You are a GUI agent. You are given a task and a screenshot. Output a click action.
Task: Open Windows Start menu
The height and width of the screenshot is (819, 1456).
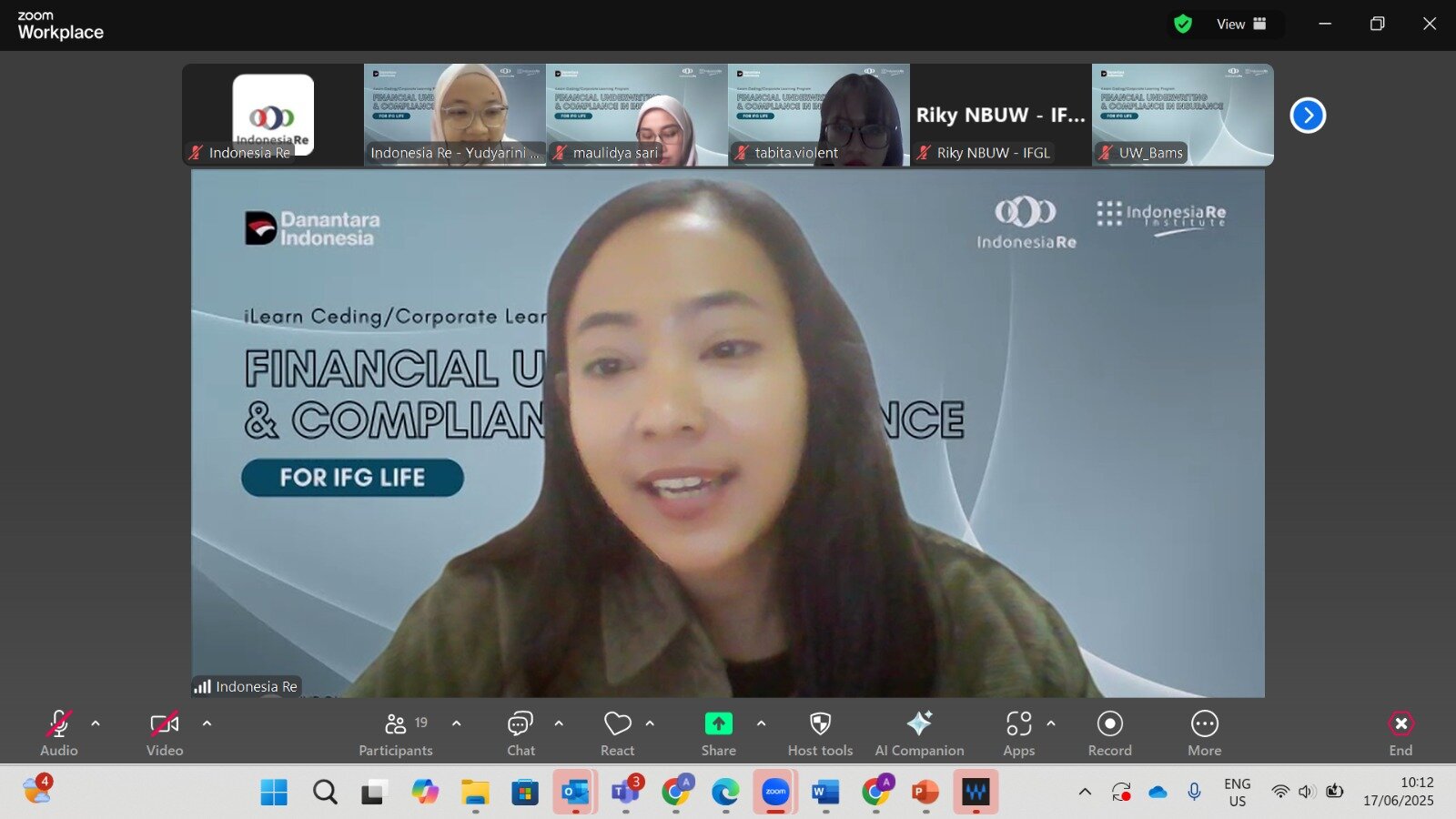[274, 792]
